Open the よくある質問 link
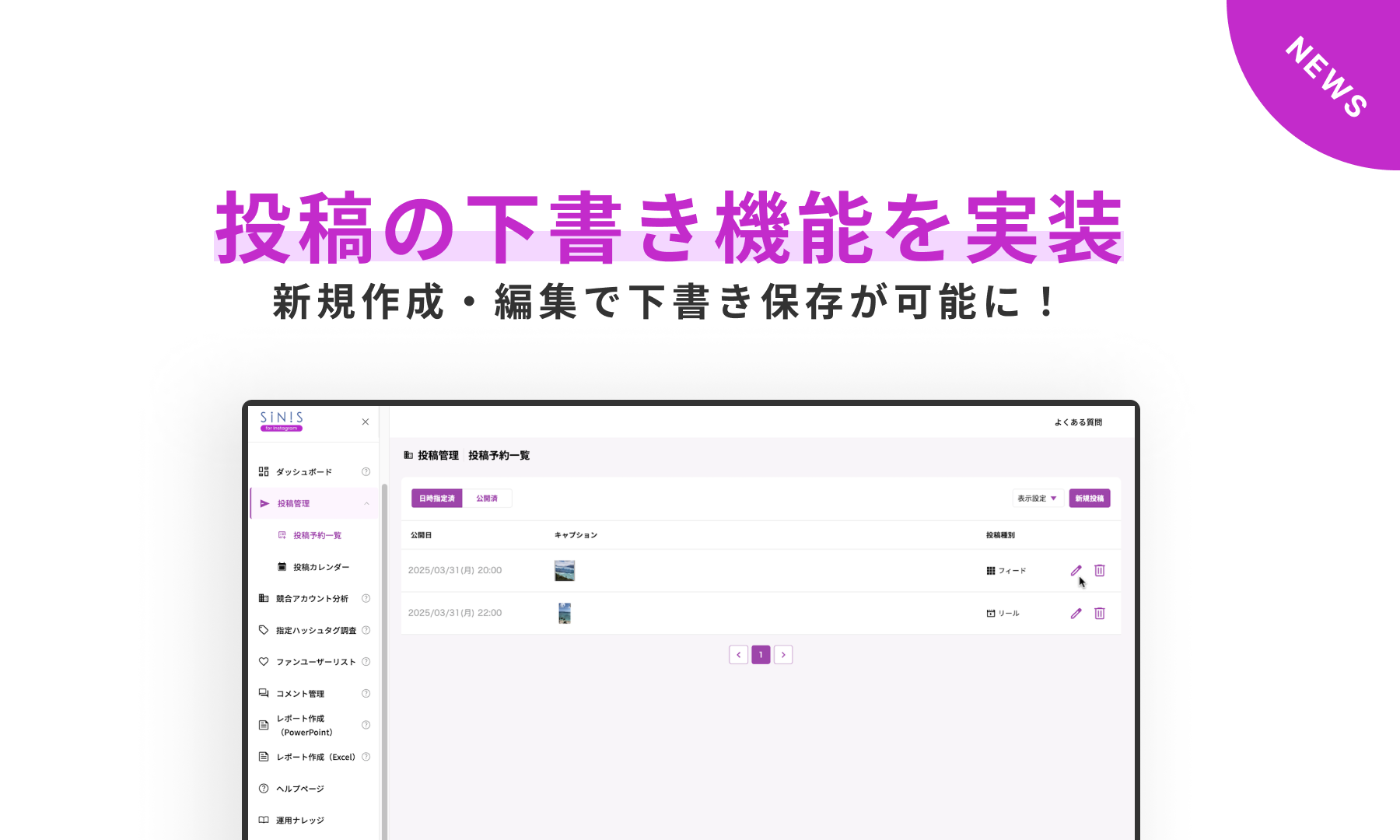 pos(1079,422)
